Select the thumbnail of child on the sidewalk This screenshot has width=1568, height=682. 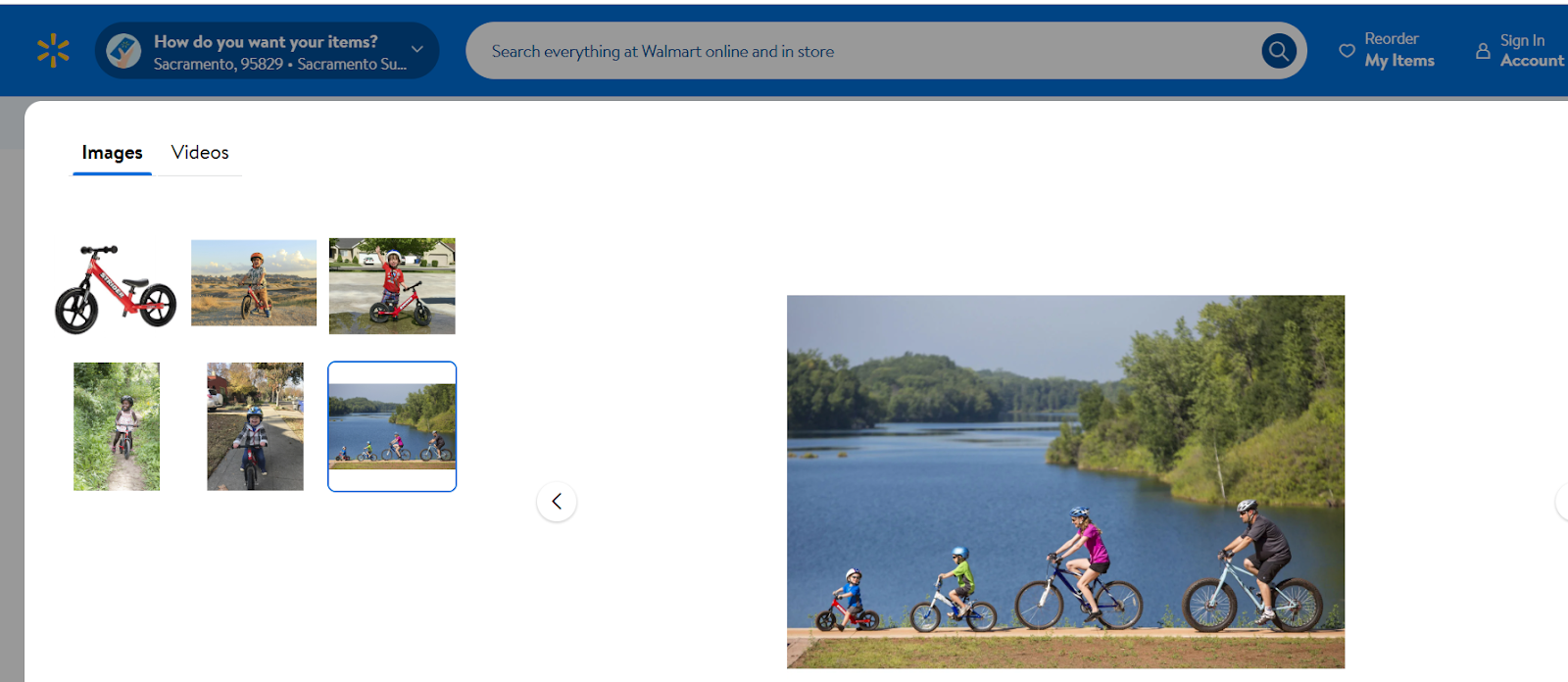click(255, 426)
